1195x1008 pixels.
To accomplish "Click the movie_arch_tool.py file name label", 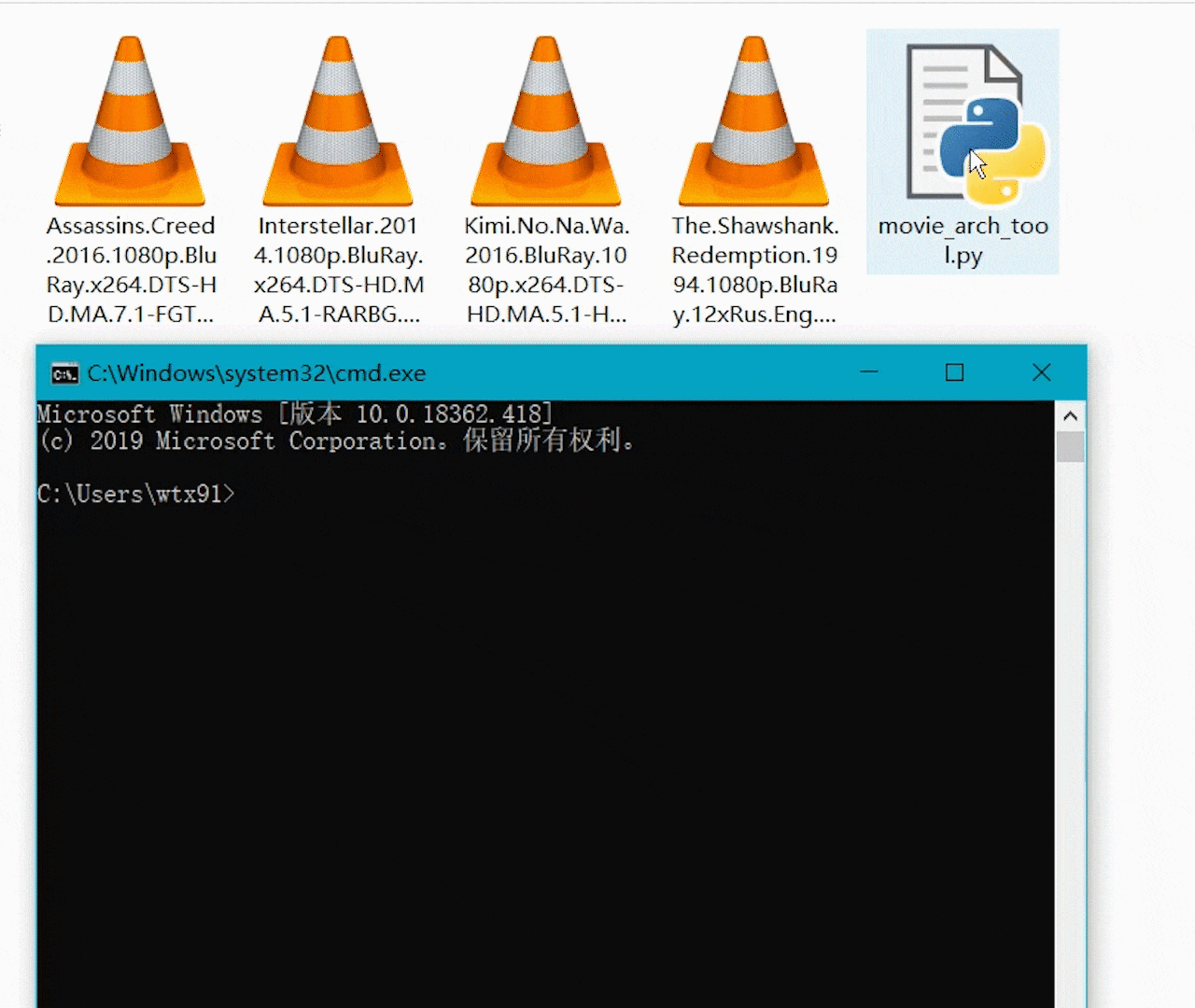I will pyautogui.click(x=963, y=241).
